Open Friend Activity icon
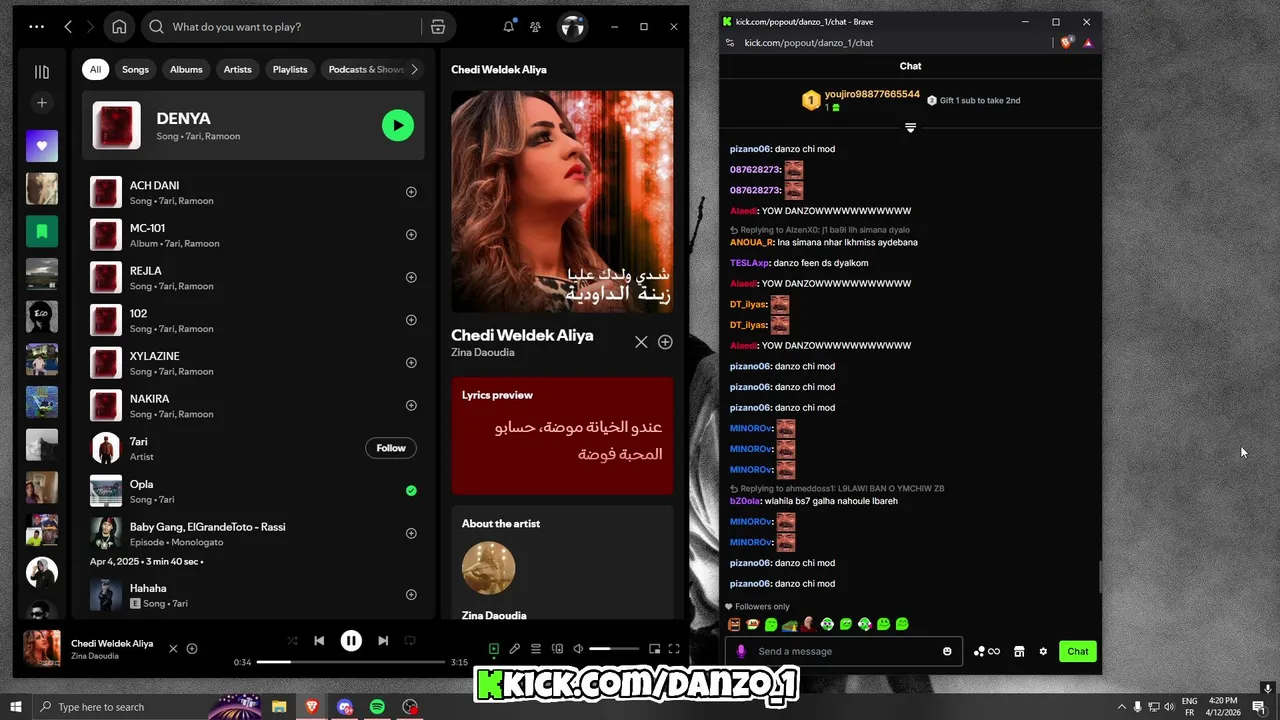This screenshot has height=720, width=1280. (x=536, y=27)
